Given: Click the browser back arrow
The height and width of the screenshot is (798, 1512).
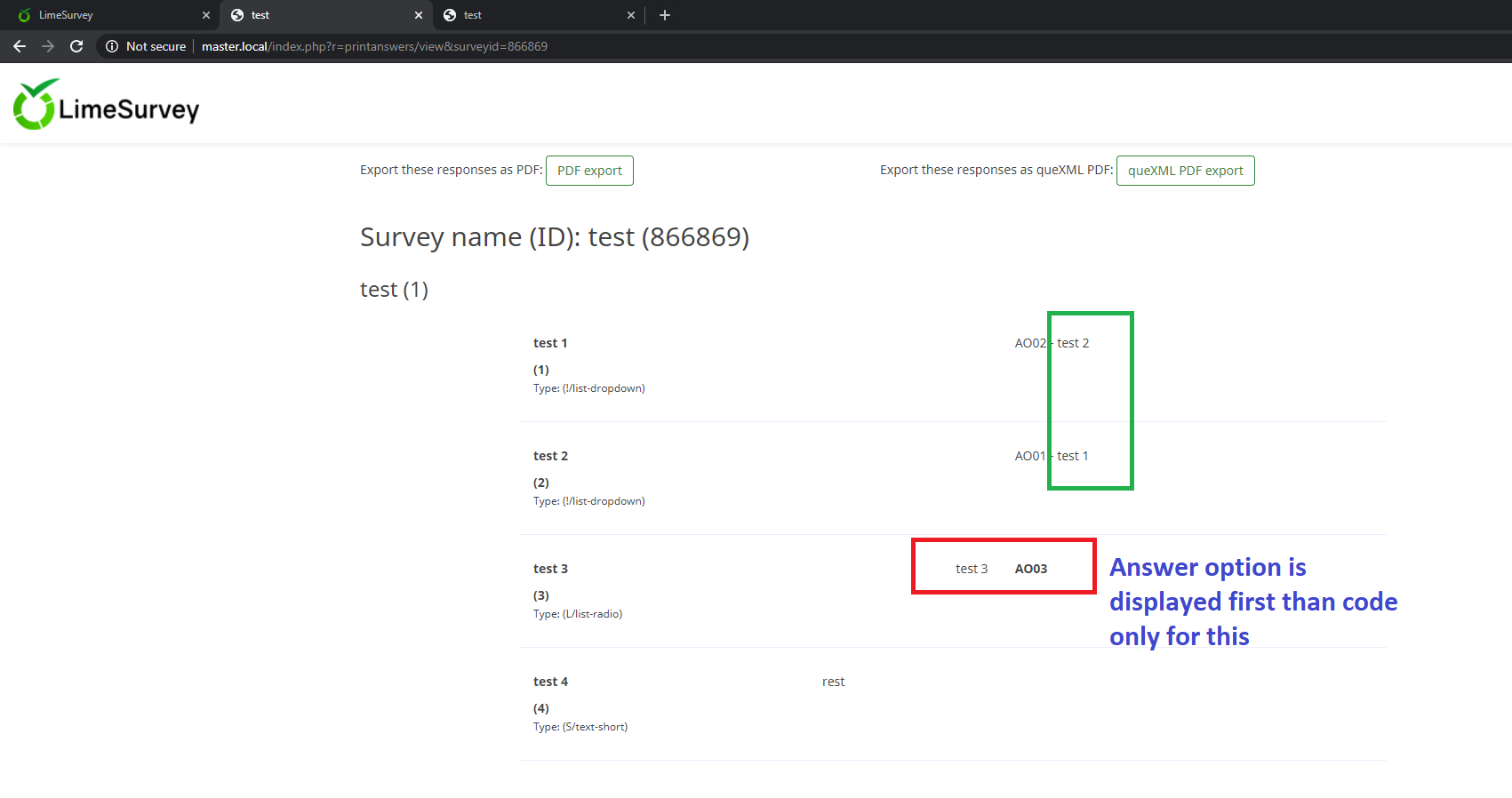Looking at the screenshot, I should click(20, 46).
